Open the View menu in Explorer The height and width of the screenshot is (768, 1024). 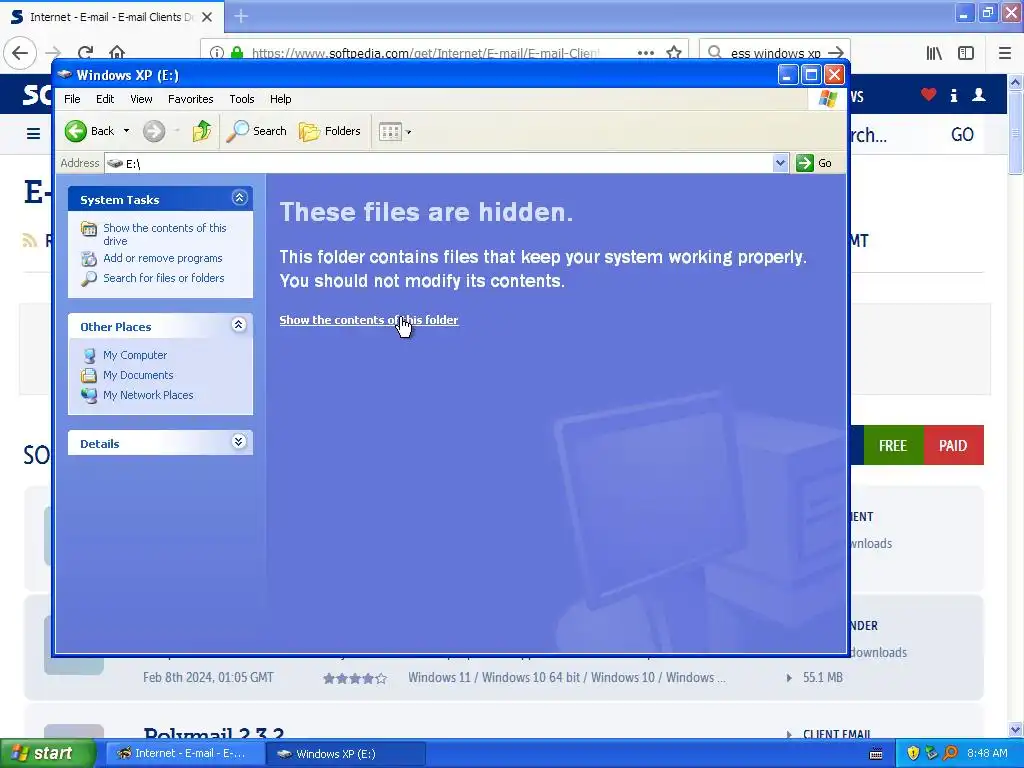click(141, 99)
